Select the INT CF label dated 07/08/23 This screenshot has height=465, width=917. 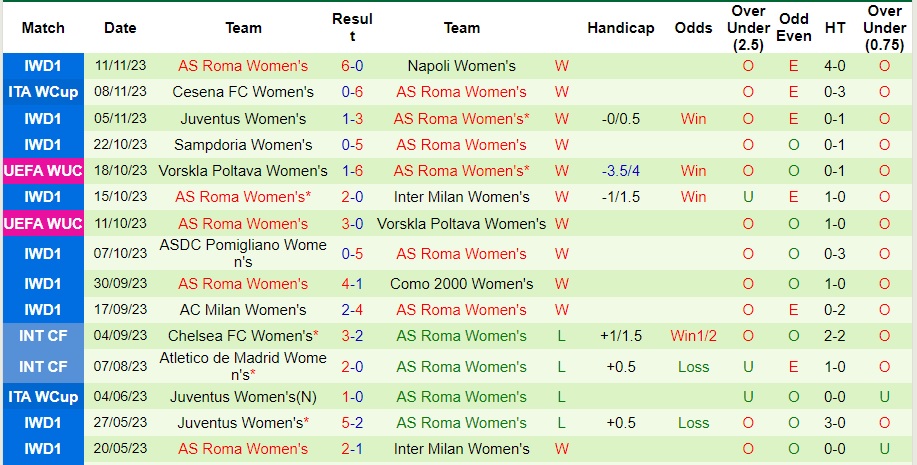click(43, 366)
